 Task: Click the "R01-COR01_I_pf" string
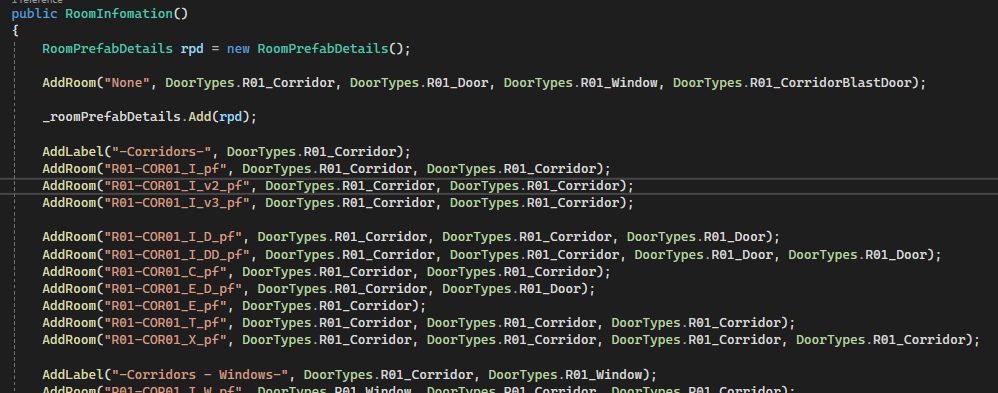[165, 169]
